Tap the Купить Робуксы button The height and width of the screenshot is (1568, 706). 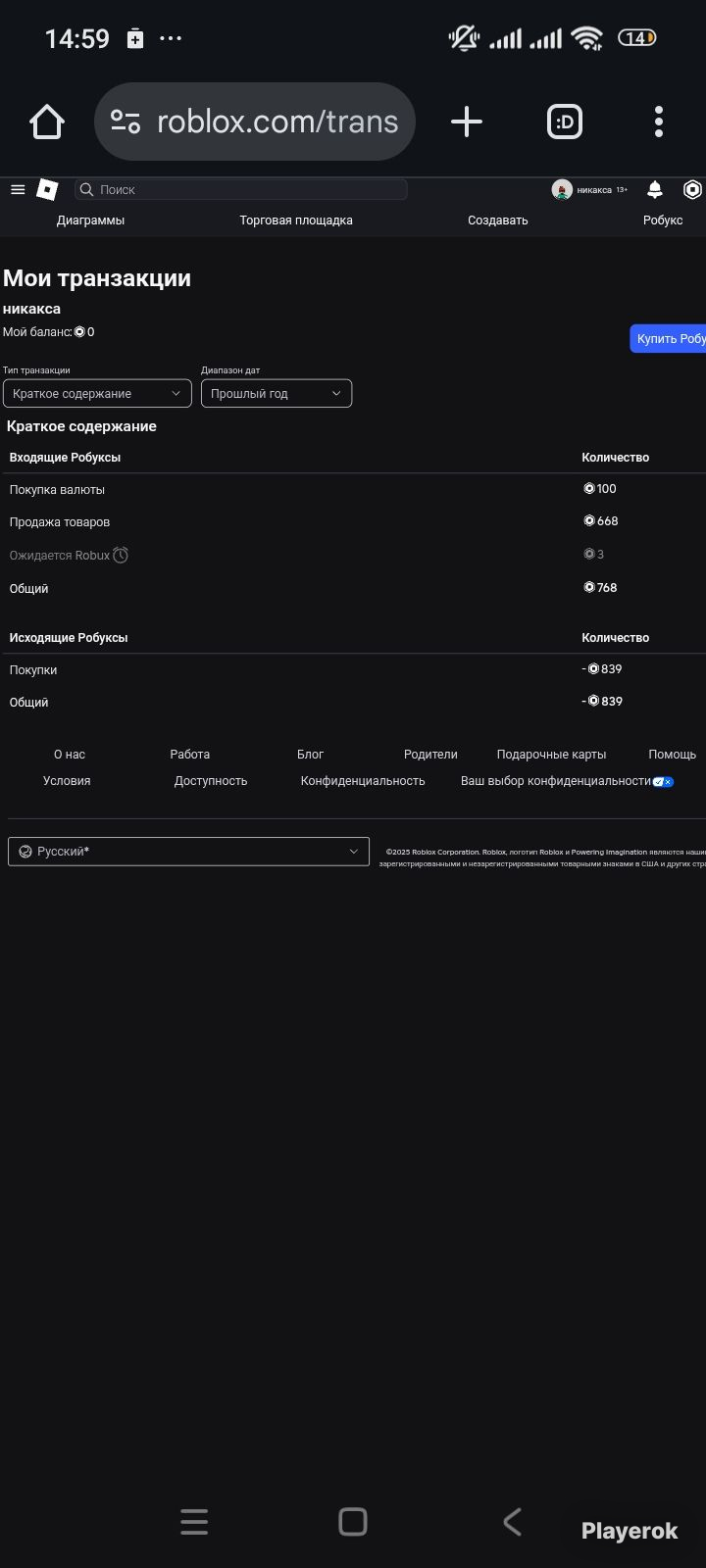(669, 339)
